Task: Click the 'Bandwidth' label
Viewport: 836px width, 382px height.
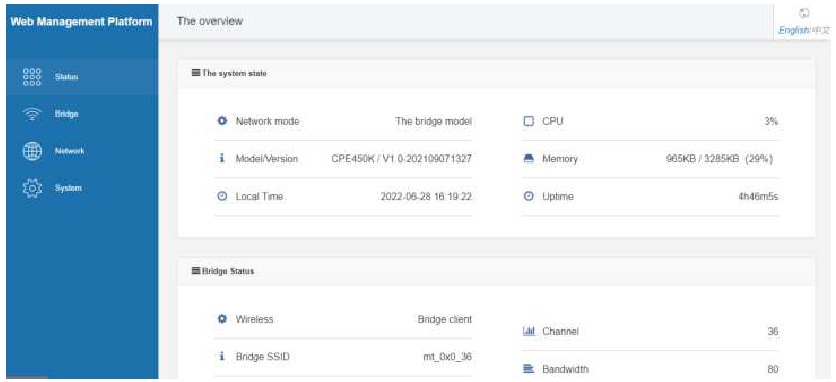Action: [x=565, y=369]
